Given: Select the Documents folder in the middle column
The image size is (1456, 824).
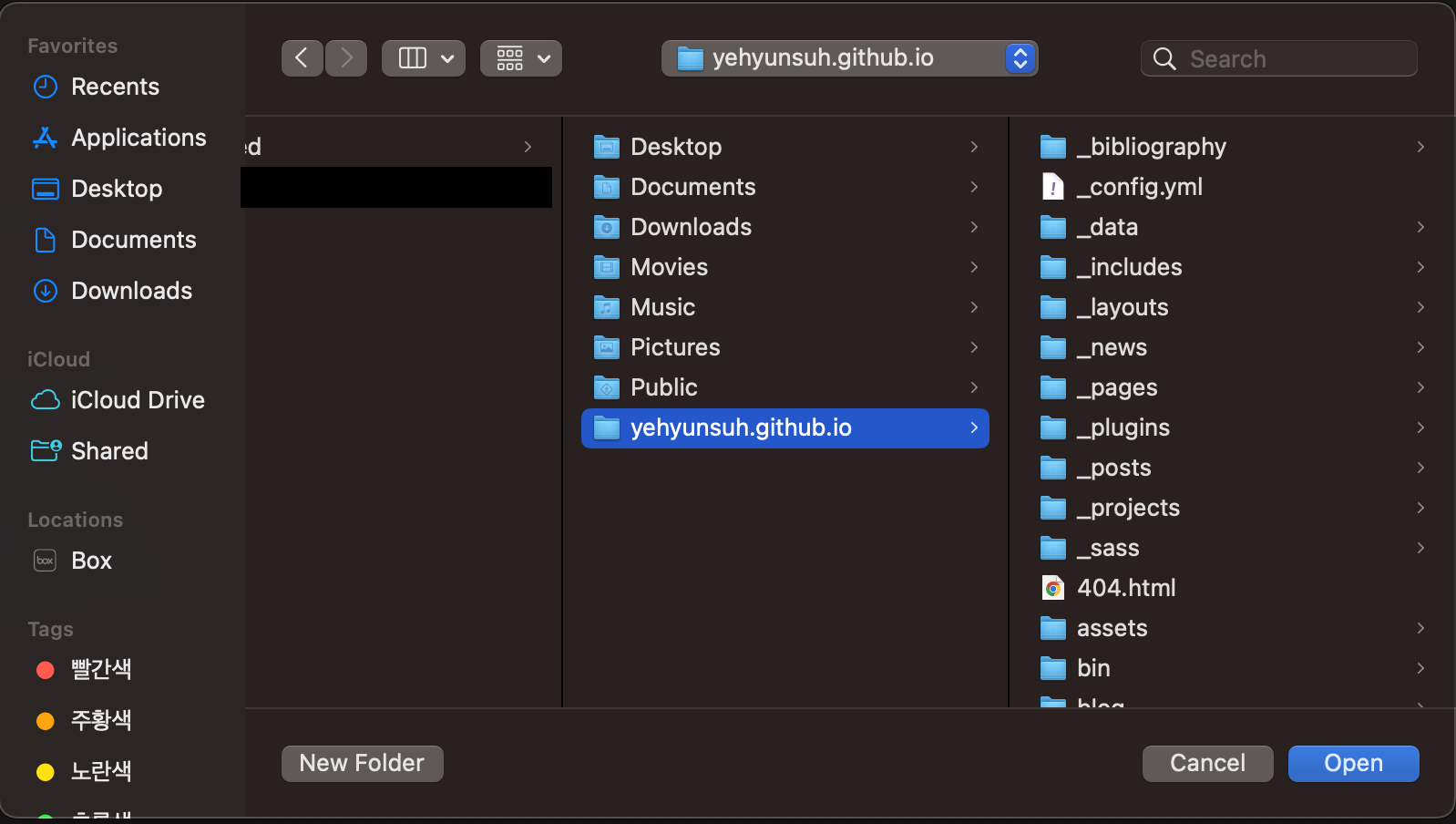Looking at the screenshot, I should (x=785, y=187).
